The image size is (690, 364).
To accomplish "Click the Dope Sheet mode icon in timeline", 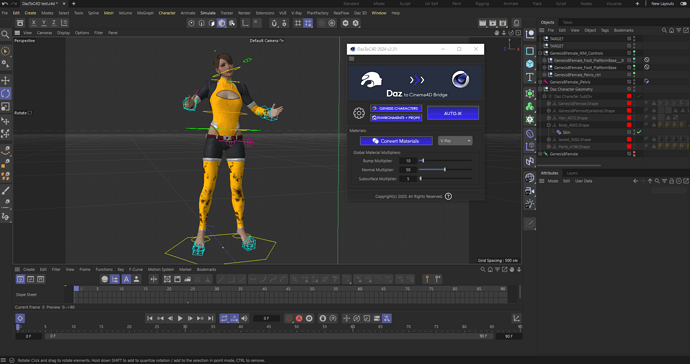I will point(20,279).
